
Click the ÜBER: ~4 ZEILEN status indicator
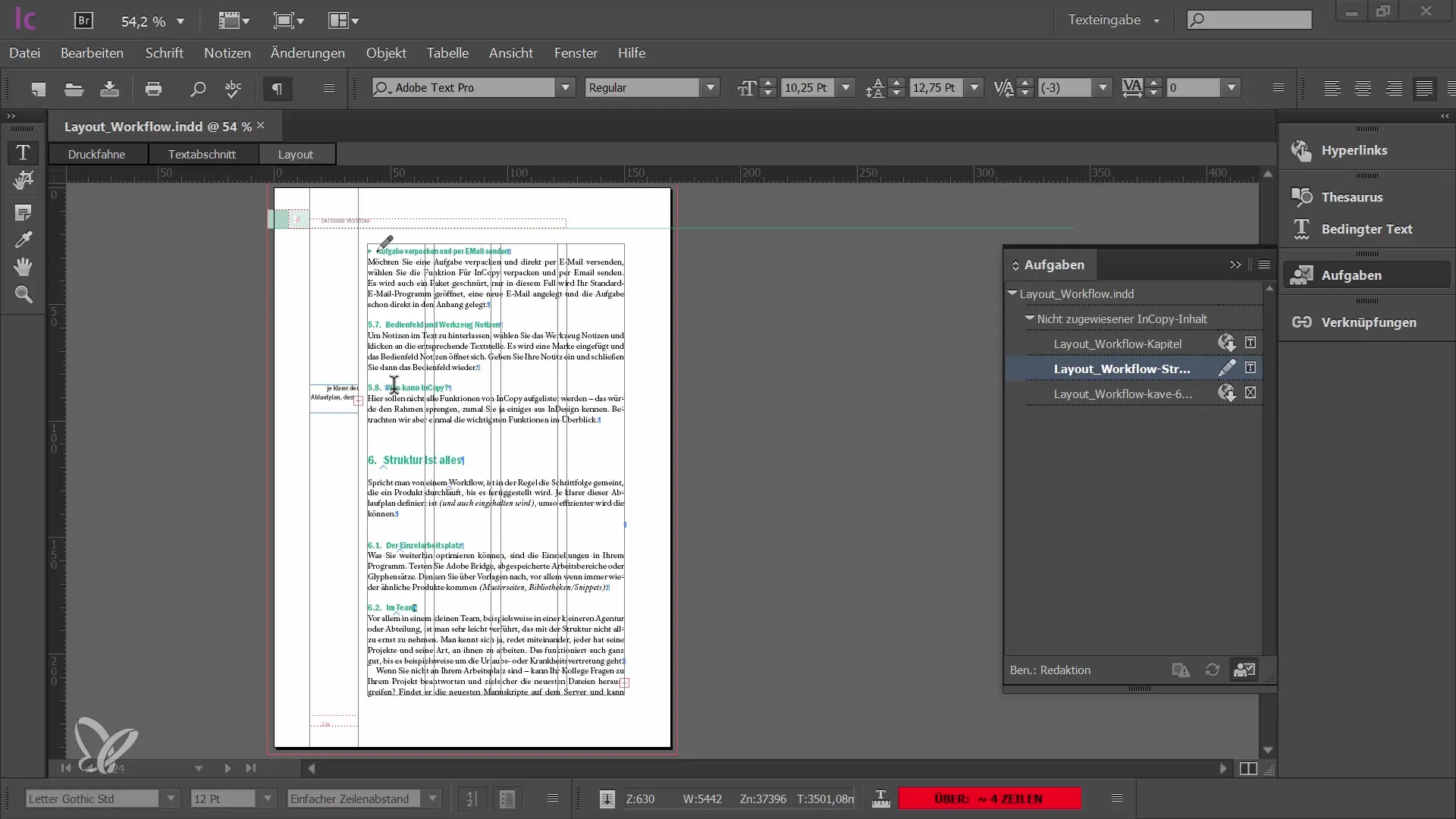[990, 798]
